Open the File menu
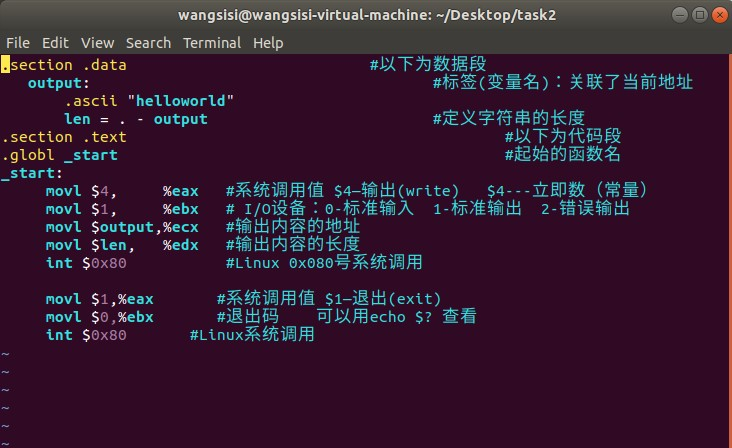 pyautogui.click(x=18, y=43)
